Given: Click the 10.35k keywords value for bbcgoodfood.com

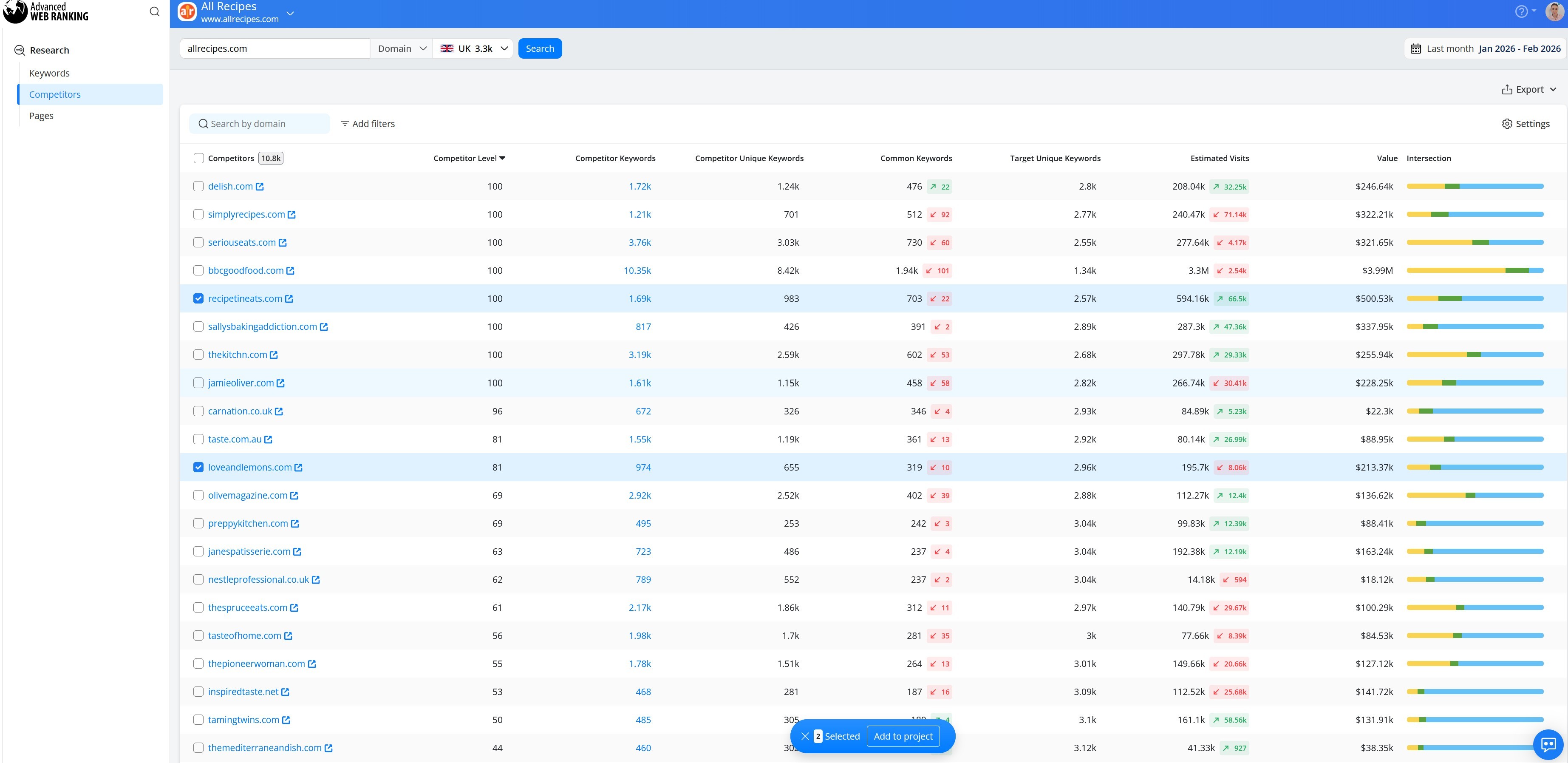Looking at the screenshot, I should (637, 270).
